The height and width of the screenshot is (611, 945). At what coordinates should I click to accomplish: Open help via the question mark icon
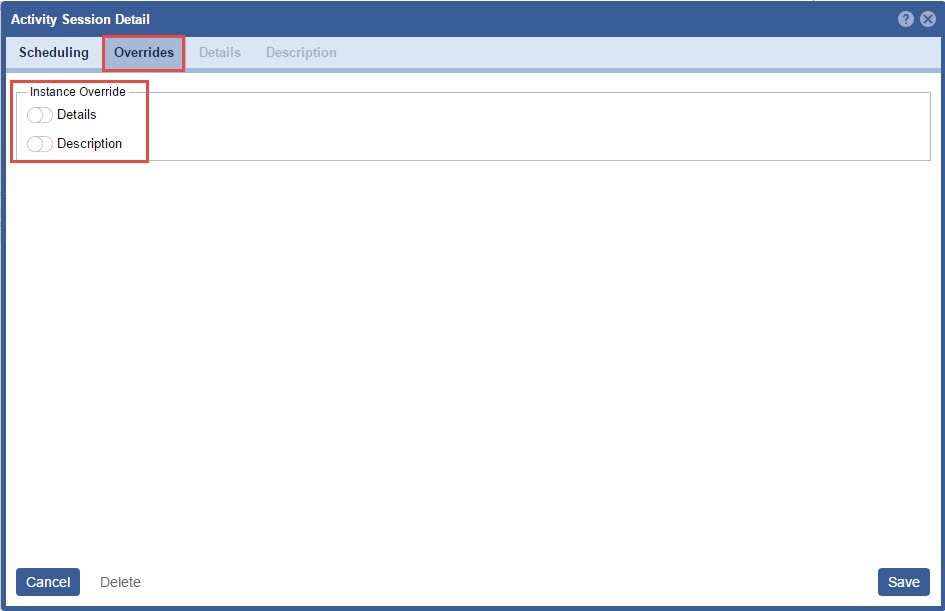pos(906,19)
